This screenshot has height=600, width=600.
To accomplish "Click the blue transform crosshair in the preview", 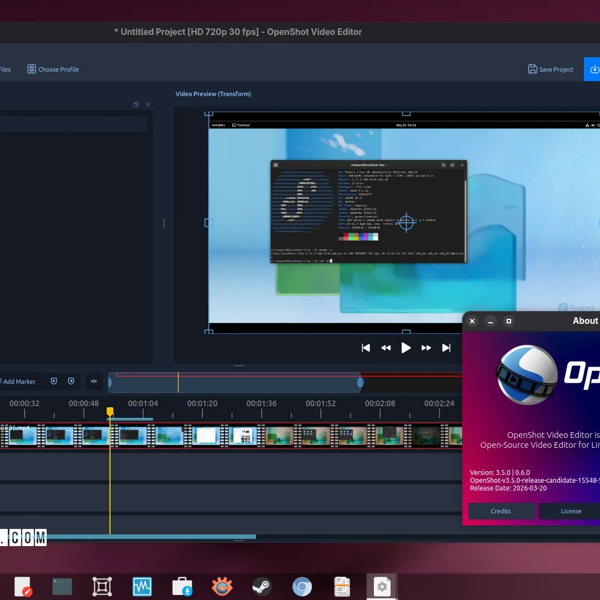I will [x=406, y=222].
